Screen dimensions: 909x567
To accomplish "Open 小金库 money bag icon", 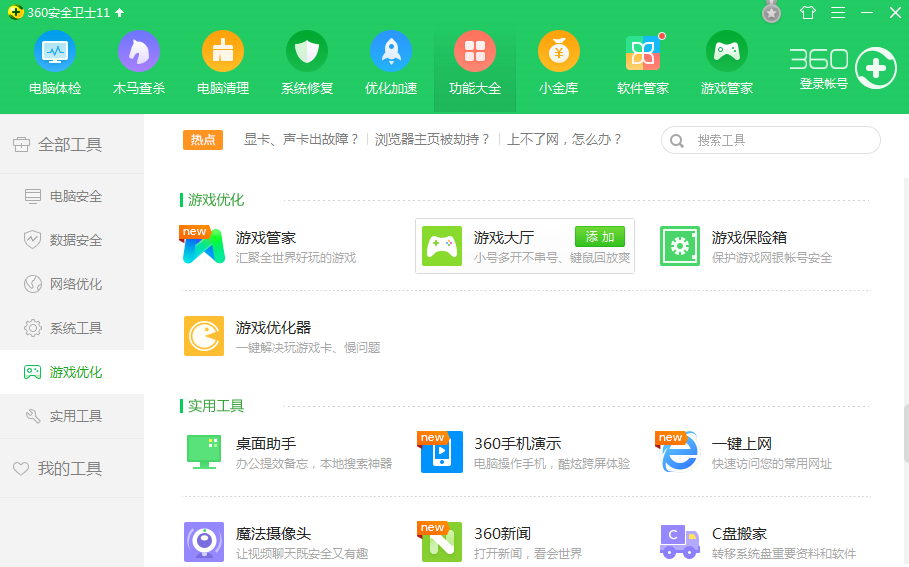I will tap(559, 52).
